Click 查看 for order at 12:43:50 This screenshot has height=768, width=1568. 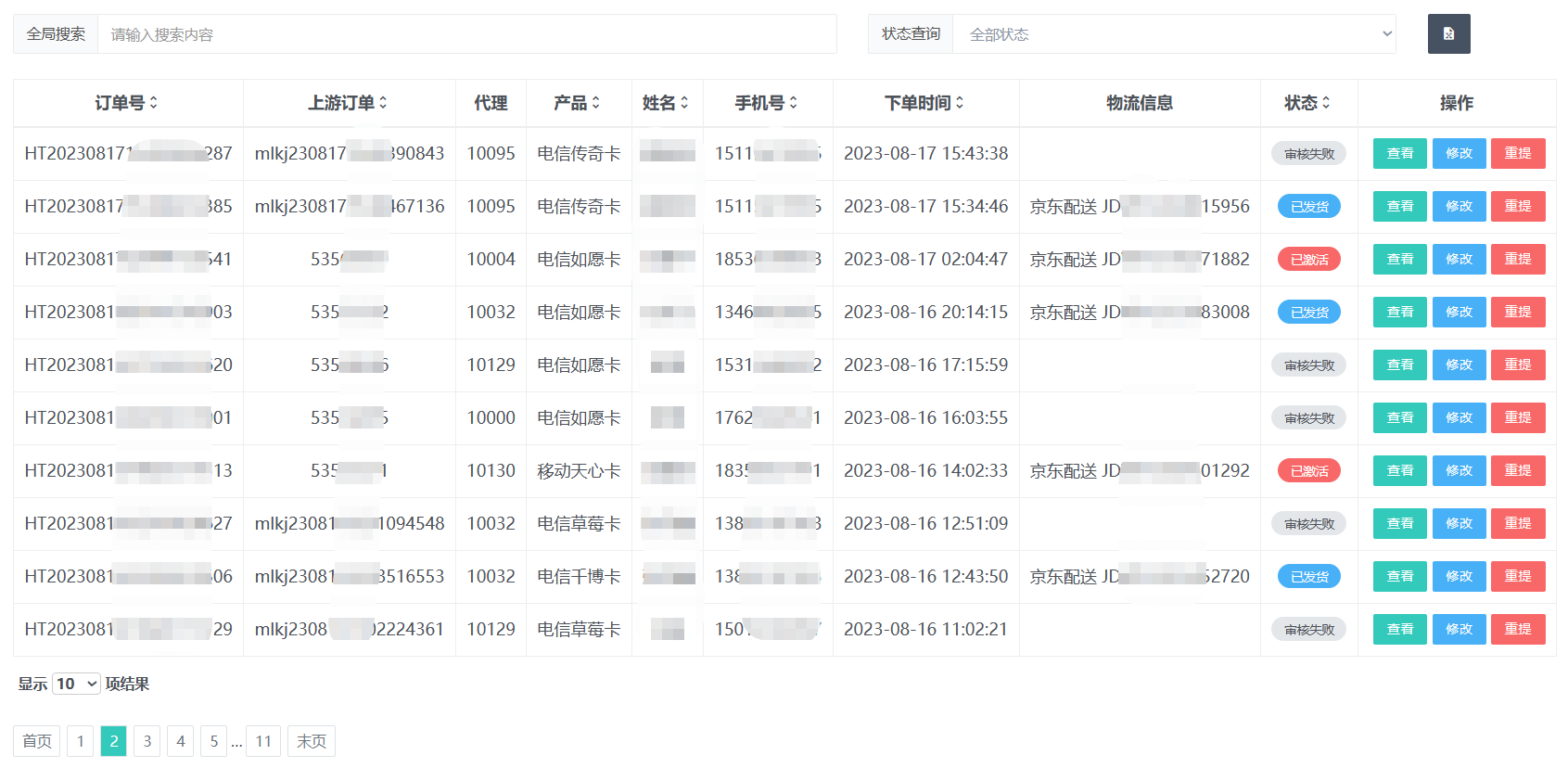tap(1400, 576)
